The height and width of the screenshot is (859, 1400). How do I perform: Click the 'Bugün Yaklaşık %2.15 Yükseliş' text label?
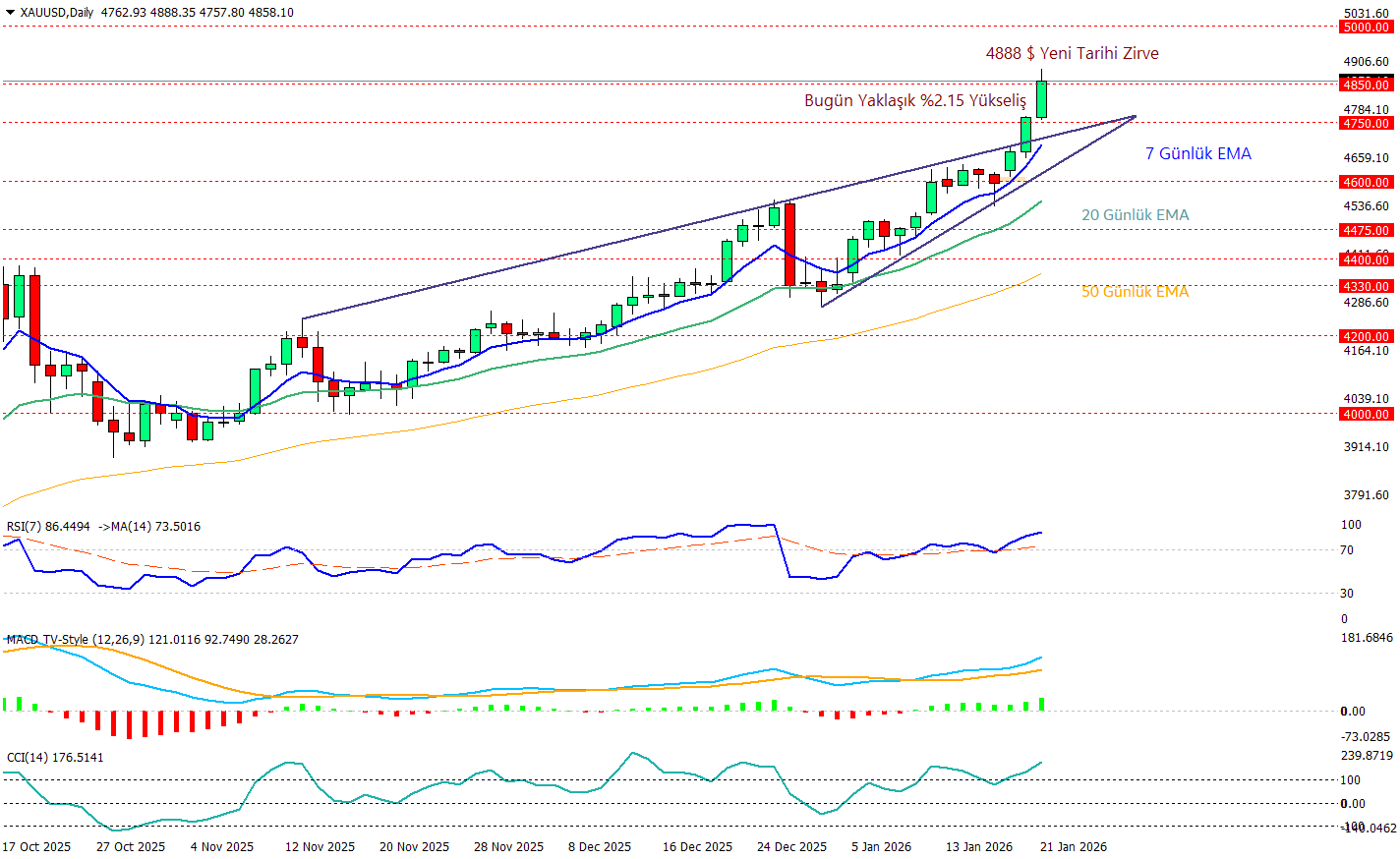click(x=914, y=100)
